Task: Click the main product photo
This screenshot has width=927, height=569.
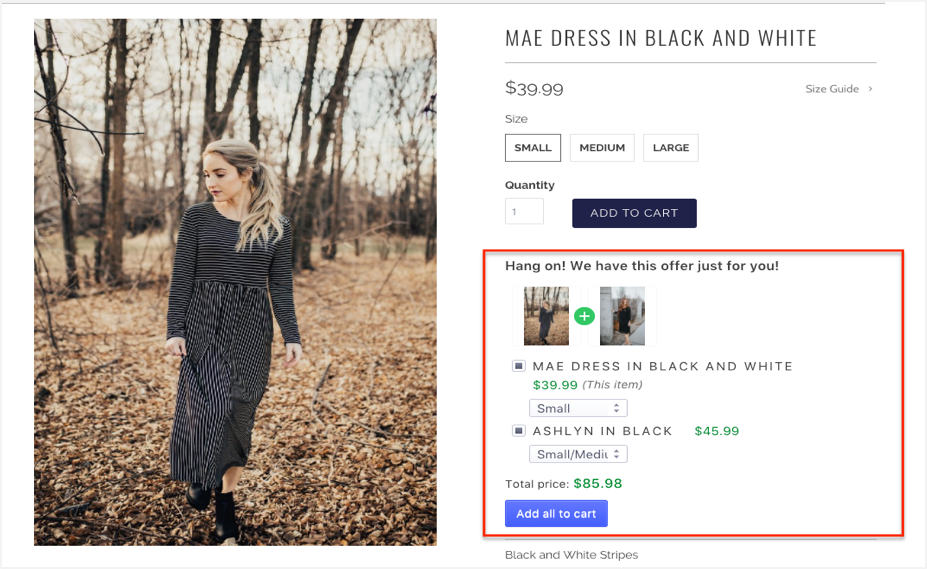Action: tap(235, 282)
